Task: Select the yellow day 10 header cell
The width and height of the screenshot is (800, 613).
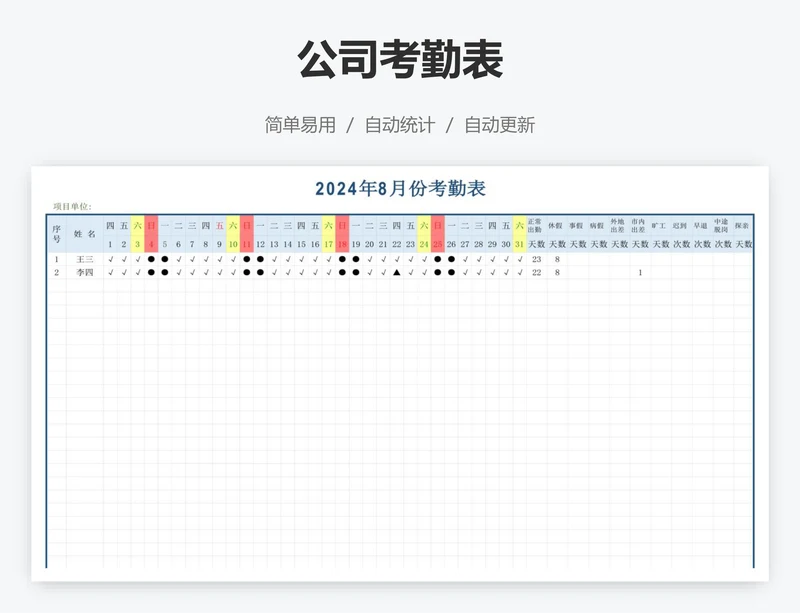Action: (x=233, y=244)
